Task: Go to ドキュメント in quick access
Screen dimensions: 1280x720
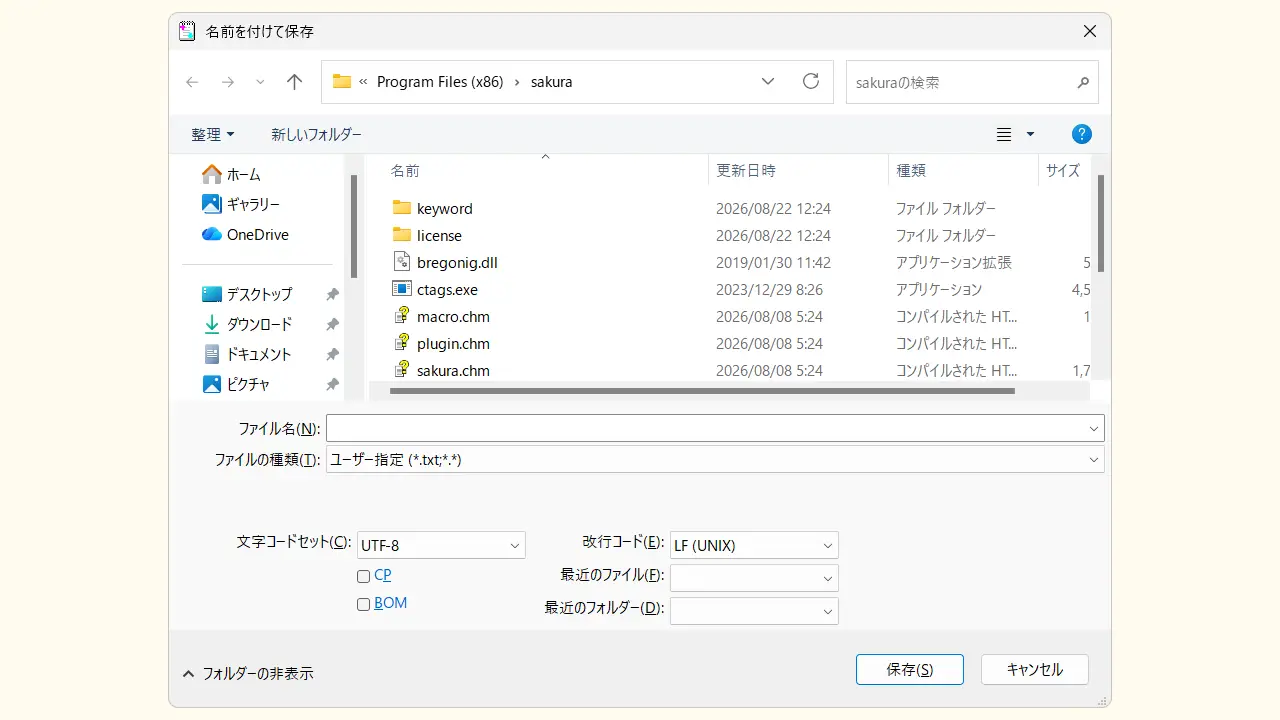Action: click(x=247, y=354)
